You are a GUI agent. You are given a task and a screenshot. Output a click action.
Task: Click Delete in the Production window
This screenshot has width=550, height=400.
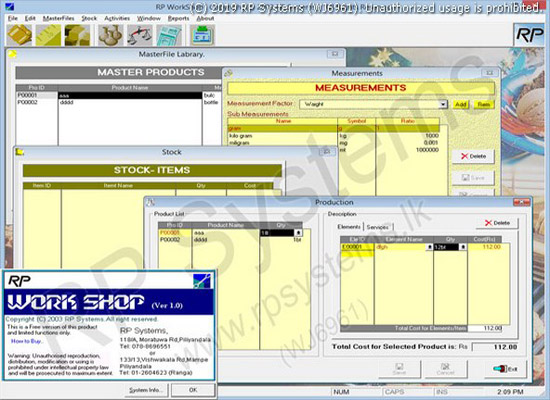(x=497, y=223)
